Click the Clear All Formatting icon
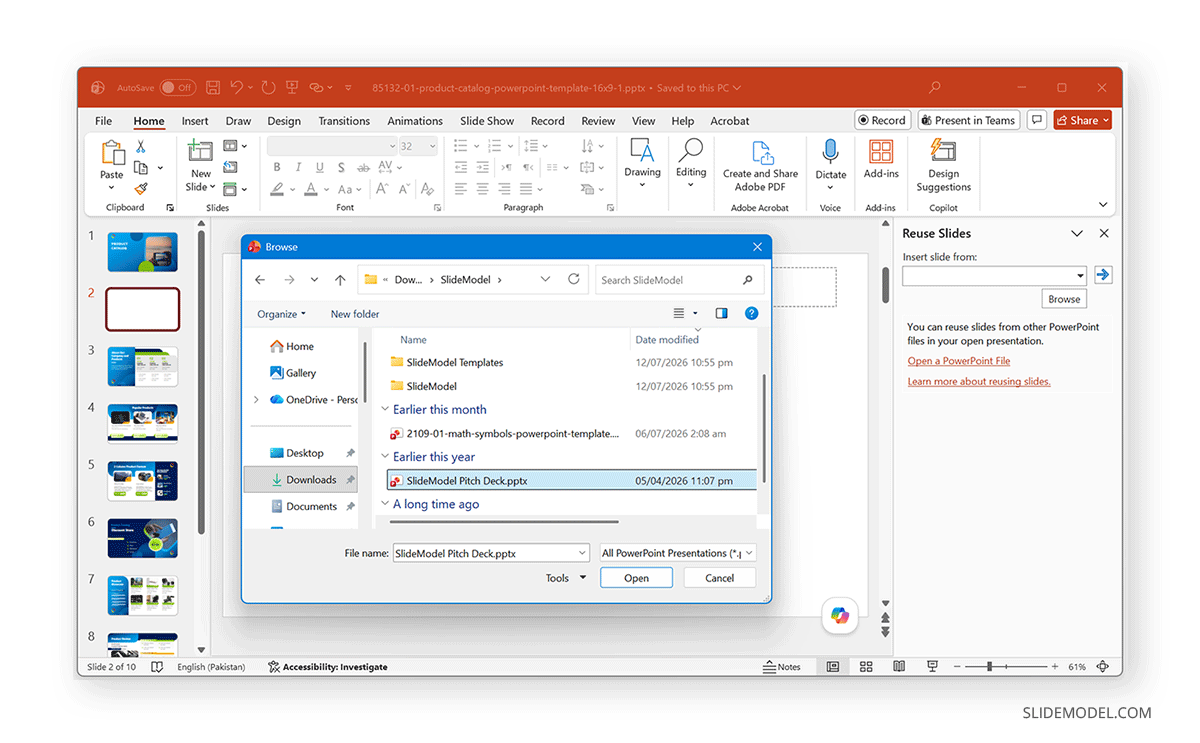This screenshot has height=743, width=1200. [428, 189]
